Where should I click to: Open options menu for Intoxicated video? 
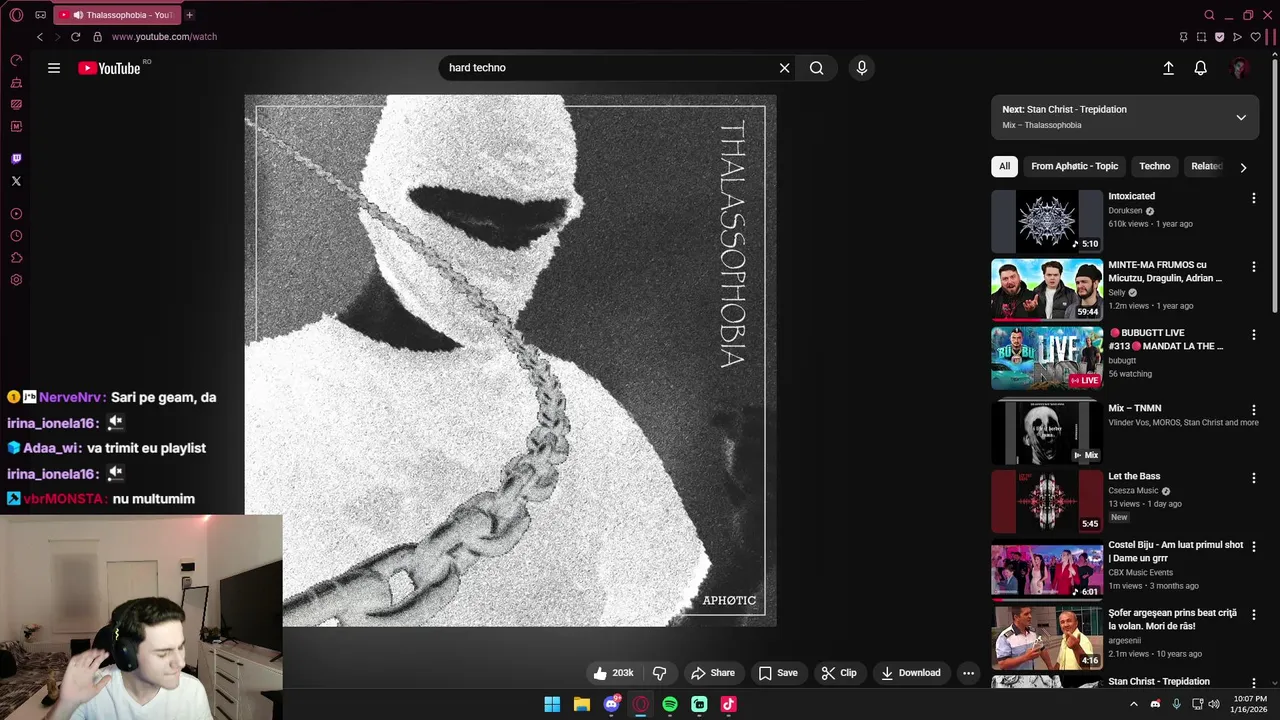tap(1253, 198)
